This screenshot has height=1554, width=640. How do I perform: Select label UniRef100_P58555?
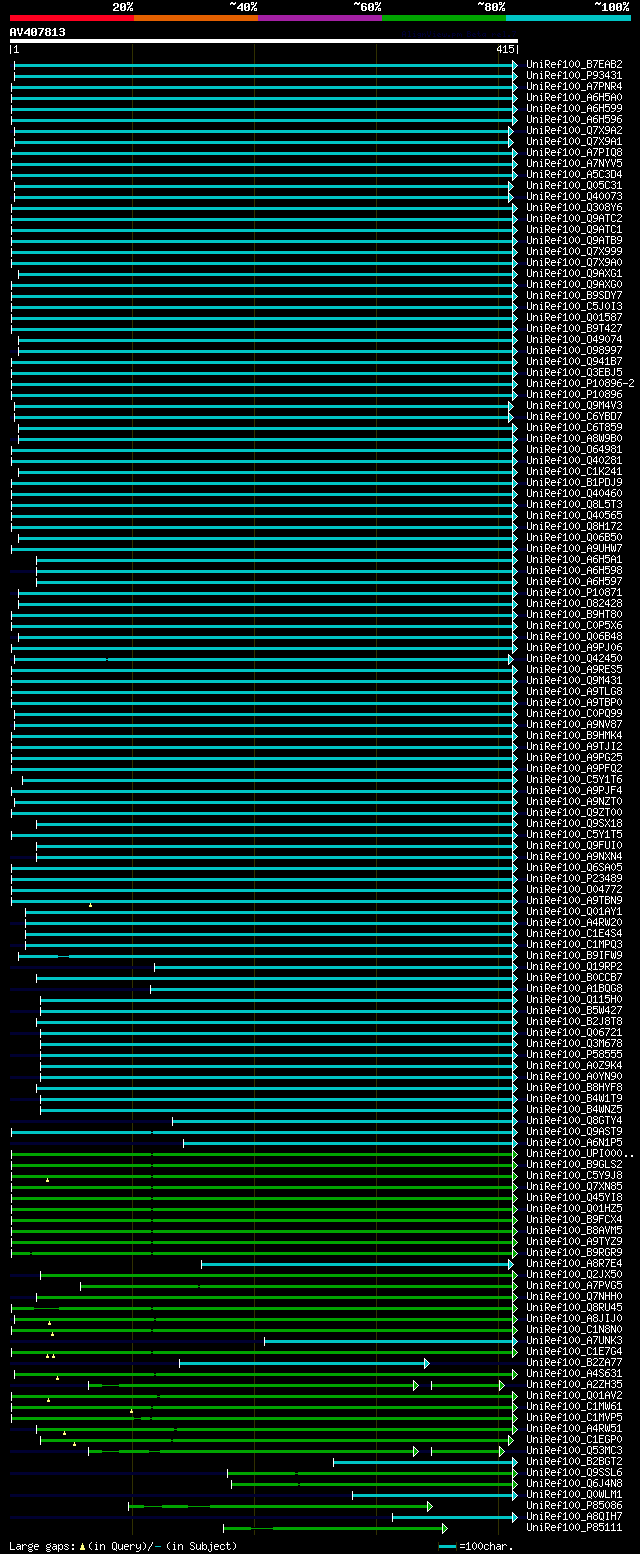click(574, 1054)
